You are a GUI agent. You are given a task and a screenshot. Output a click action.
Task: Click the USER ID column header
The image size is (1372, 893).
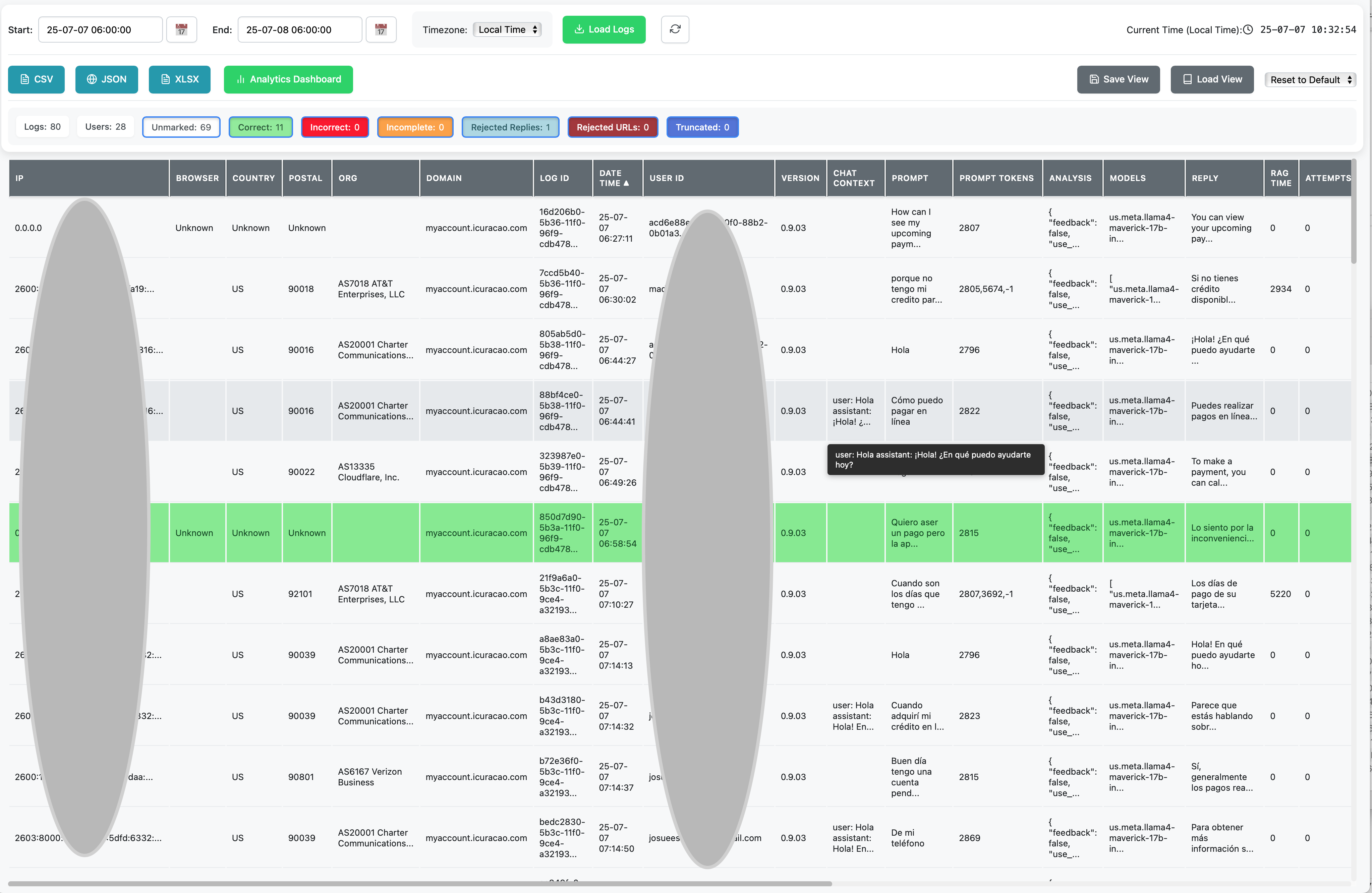pos(667,178)
